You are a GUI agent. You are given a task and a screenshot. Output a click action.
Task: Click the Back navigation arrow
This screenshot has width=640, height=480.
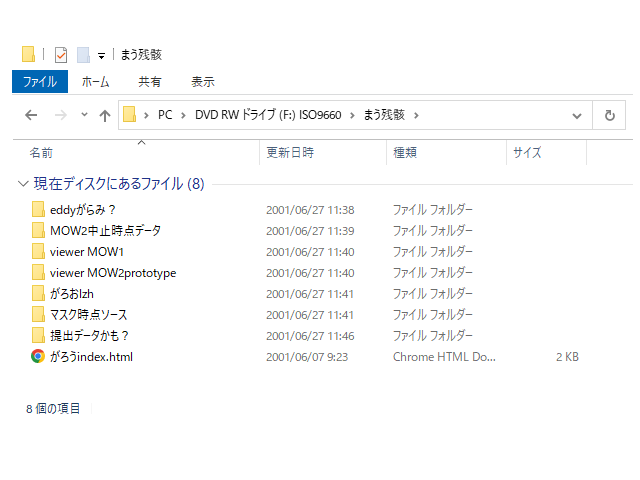[31, 116]
